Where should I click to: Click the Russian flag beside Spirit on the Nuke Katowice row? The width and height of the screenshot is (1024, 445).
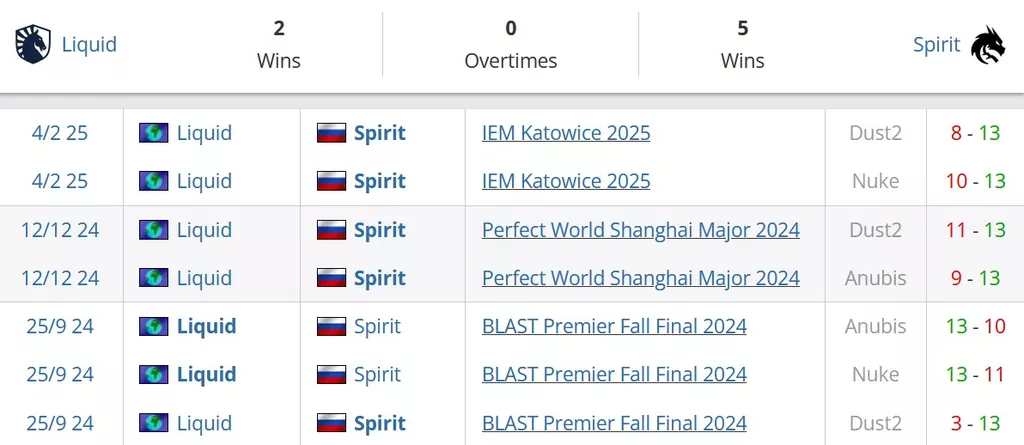pyautogui.click(x=332, y=181)
